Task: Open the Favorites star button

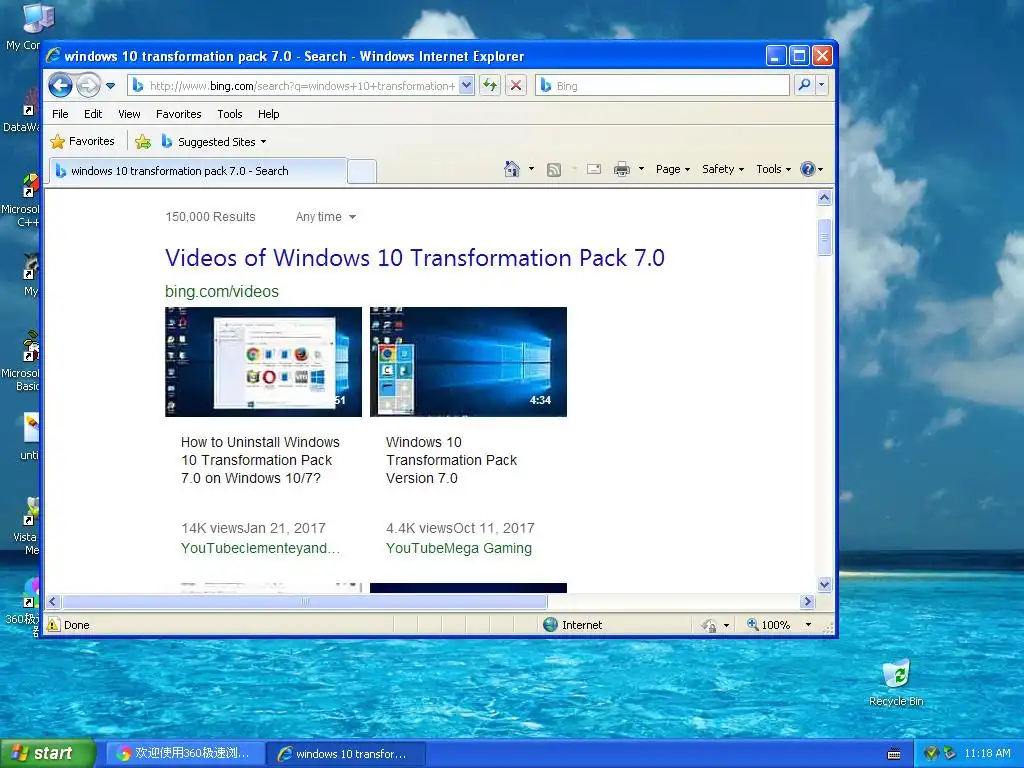Action: 82,141
